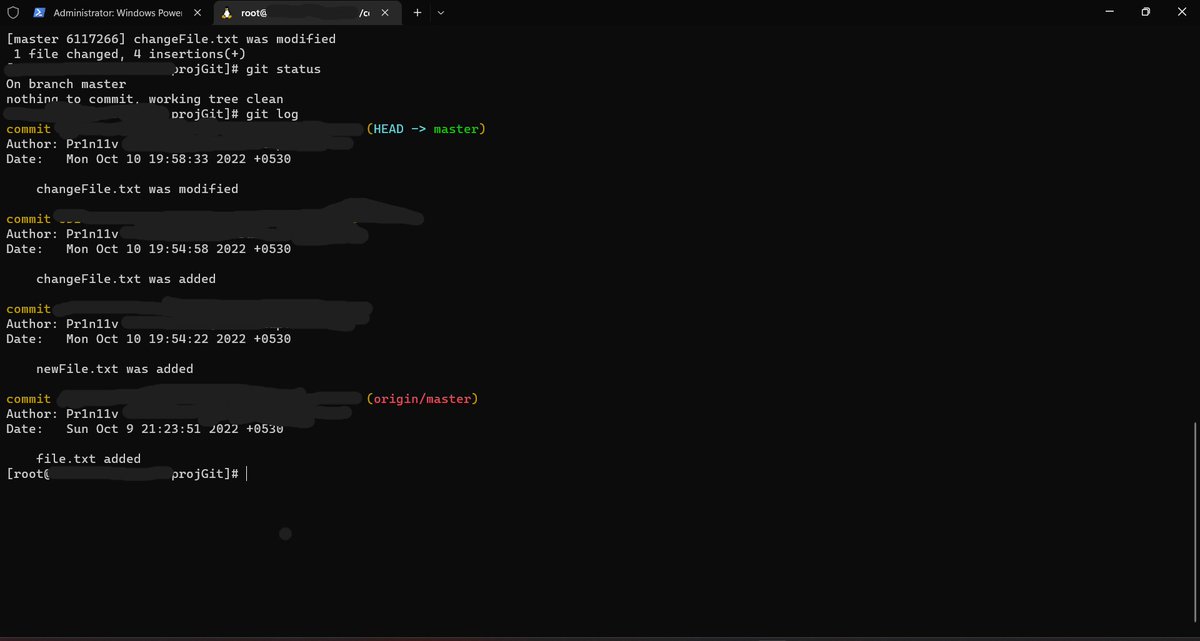Close the root@ terminal tab
Screen dimensions: 1200x641
tap(387, 13)
